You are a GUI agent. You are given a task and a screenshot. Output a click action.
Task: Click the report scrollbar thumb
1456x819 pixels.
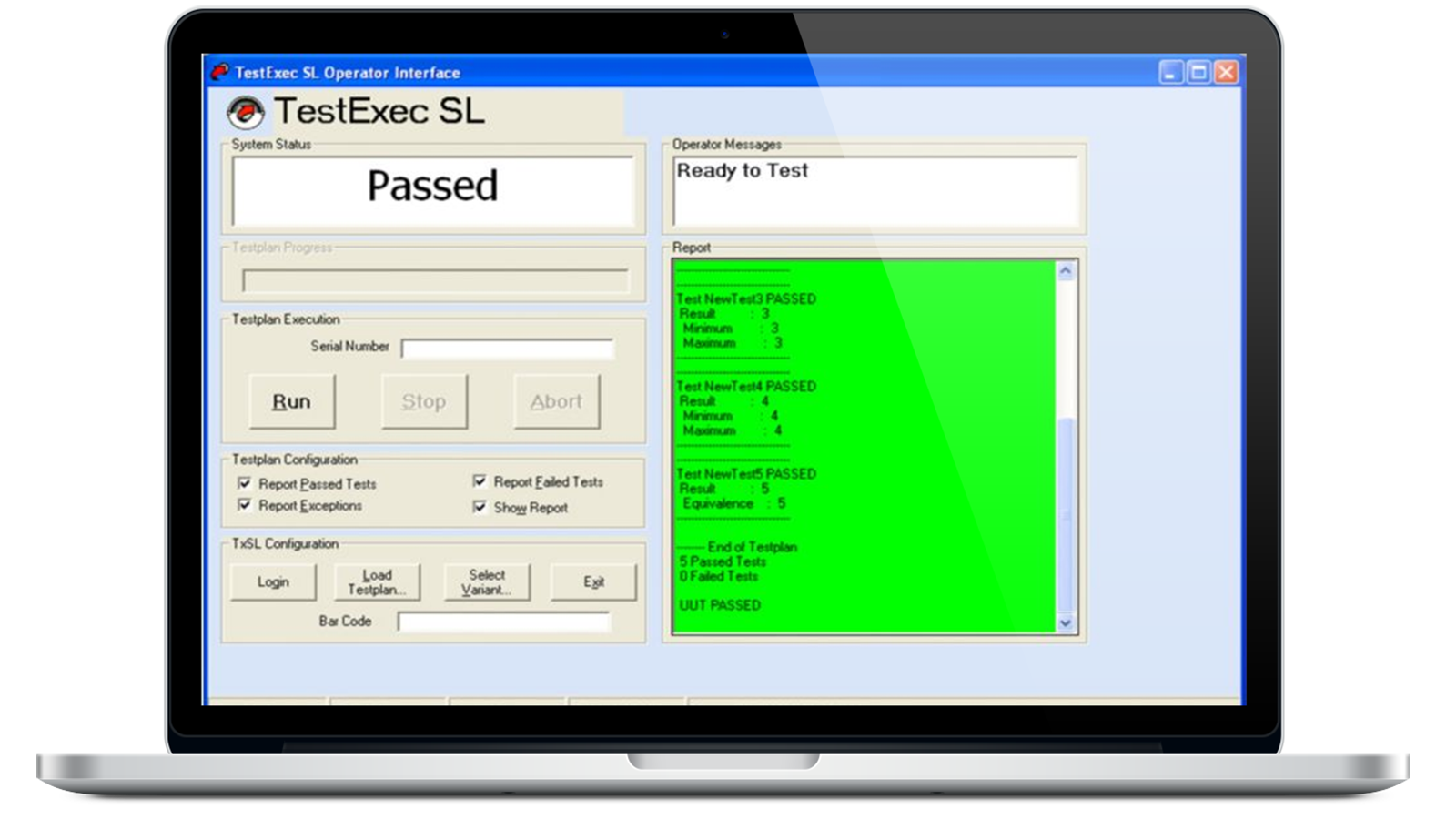click(x=1066, y=515)
